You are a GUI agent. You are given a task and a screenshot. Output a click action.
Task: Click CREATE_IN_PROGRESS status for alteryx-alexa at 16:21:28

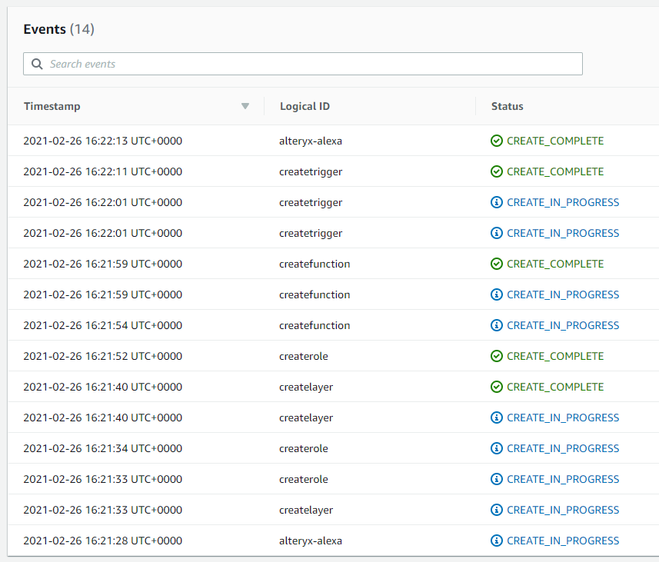coord(563,541)
